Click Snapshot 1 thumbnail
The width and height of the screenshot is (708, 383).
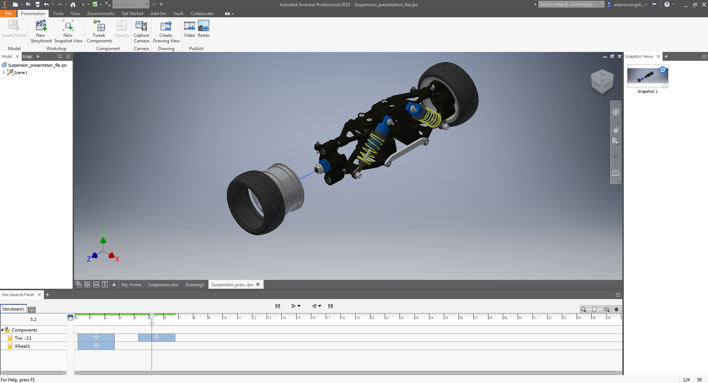[647, 76]
